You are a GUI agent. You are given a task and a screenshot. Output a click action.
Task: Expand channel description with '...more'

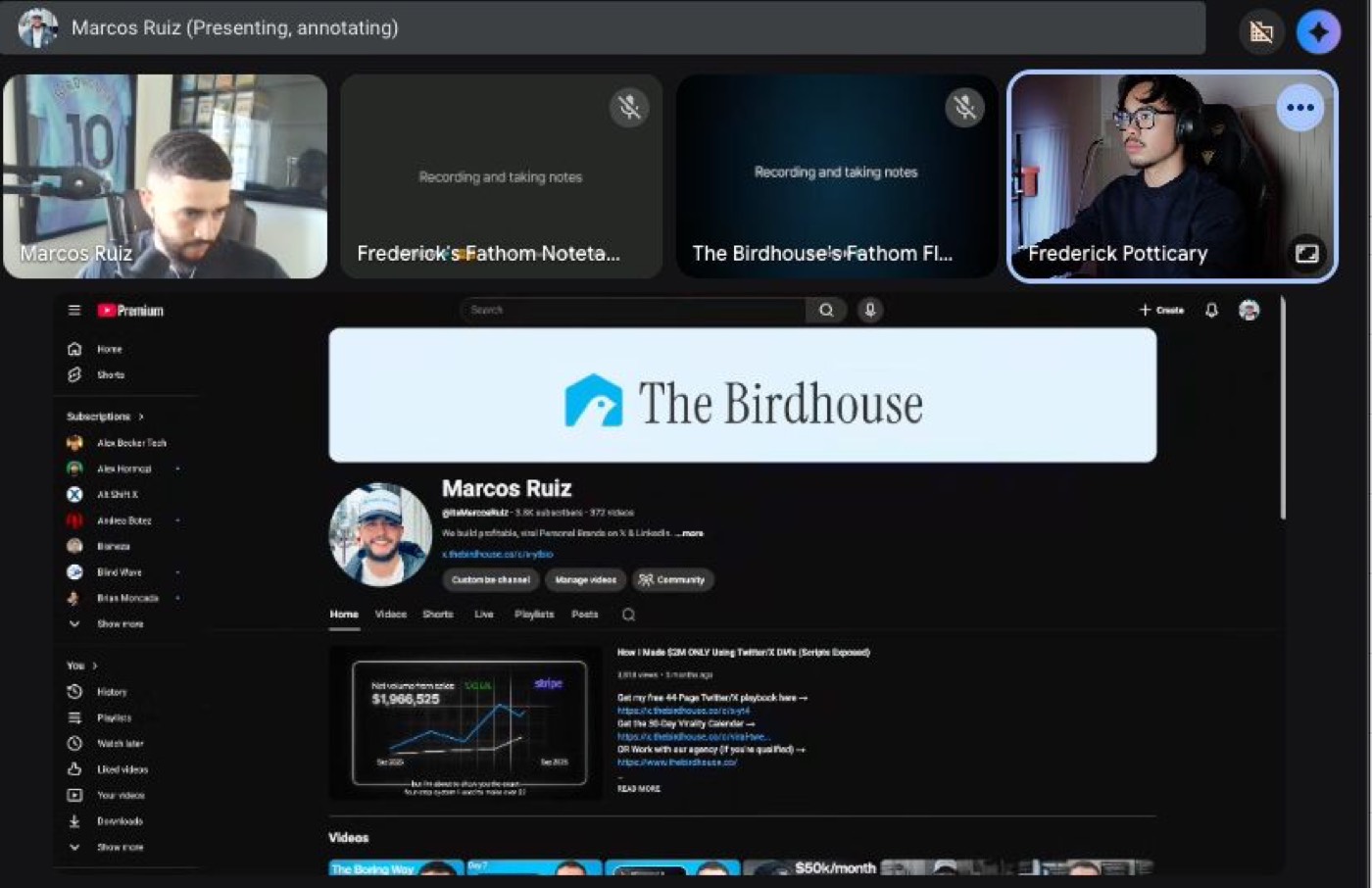pos(690,533)
